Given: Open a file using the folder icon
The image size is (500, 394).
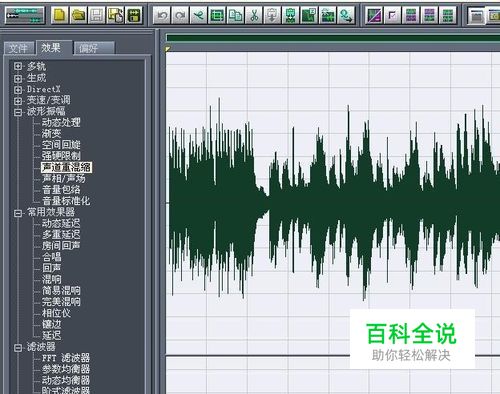Looking at the screenshot, I should (x=78, y=15).
